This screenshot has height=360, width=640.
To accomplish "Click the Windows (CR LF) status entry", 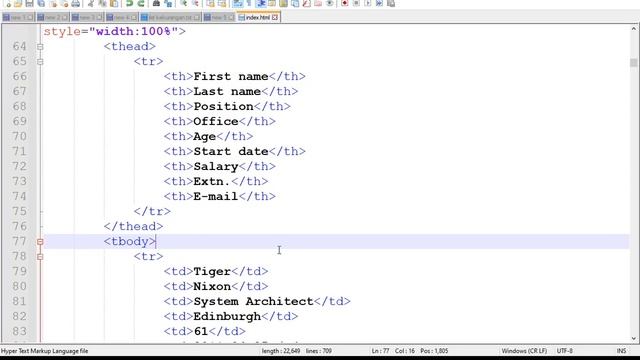I will point(524,351).
